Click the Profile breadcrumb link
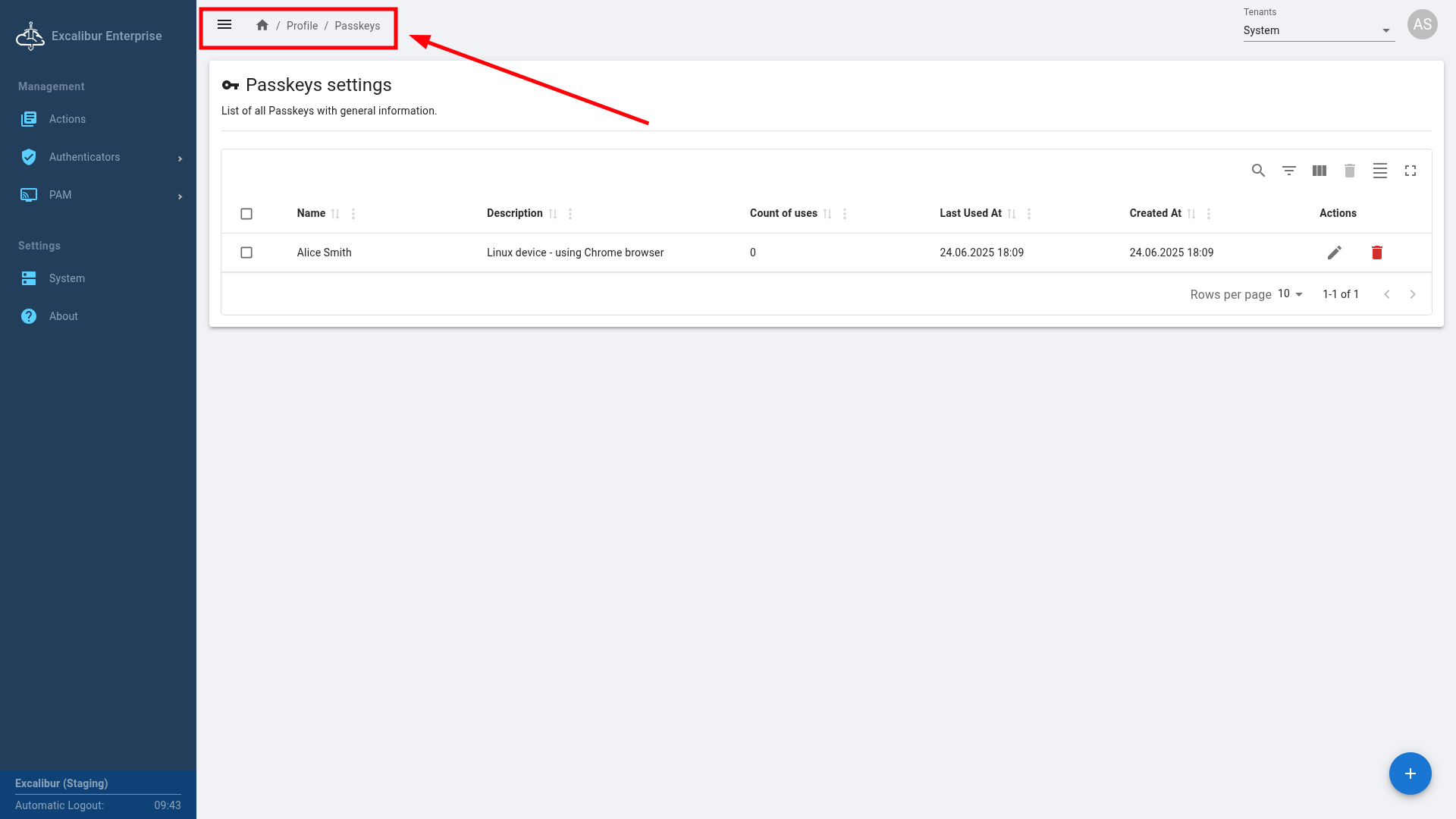The width and height of the screenshot is (1456, 819). 302,26
